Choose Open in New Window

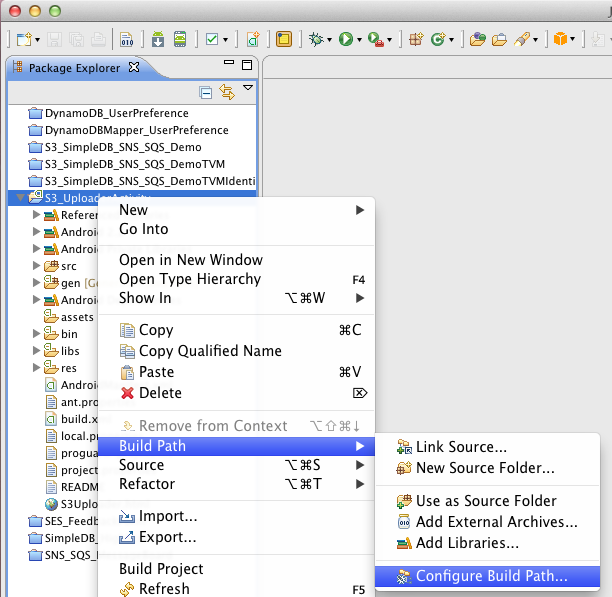click(x=236, y=260)
